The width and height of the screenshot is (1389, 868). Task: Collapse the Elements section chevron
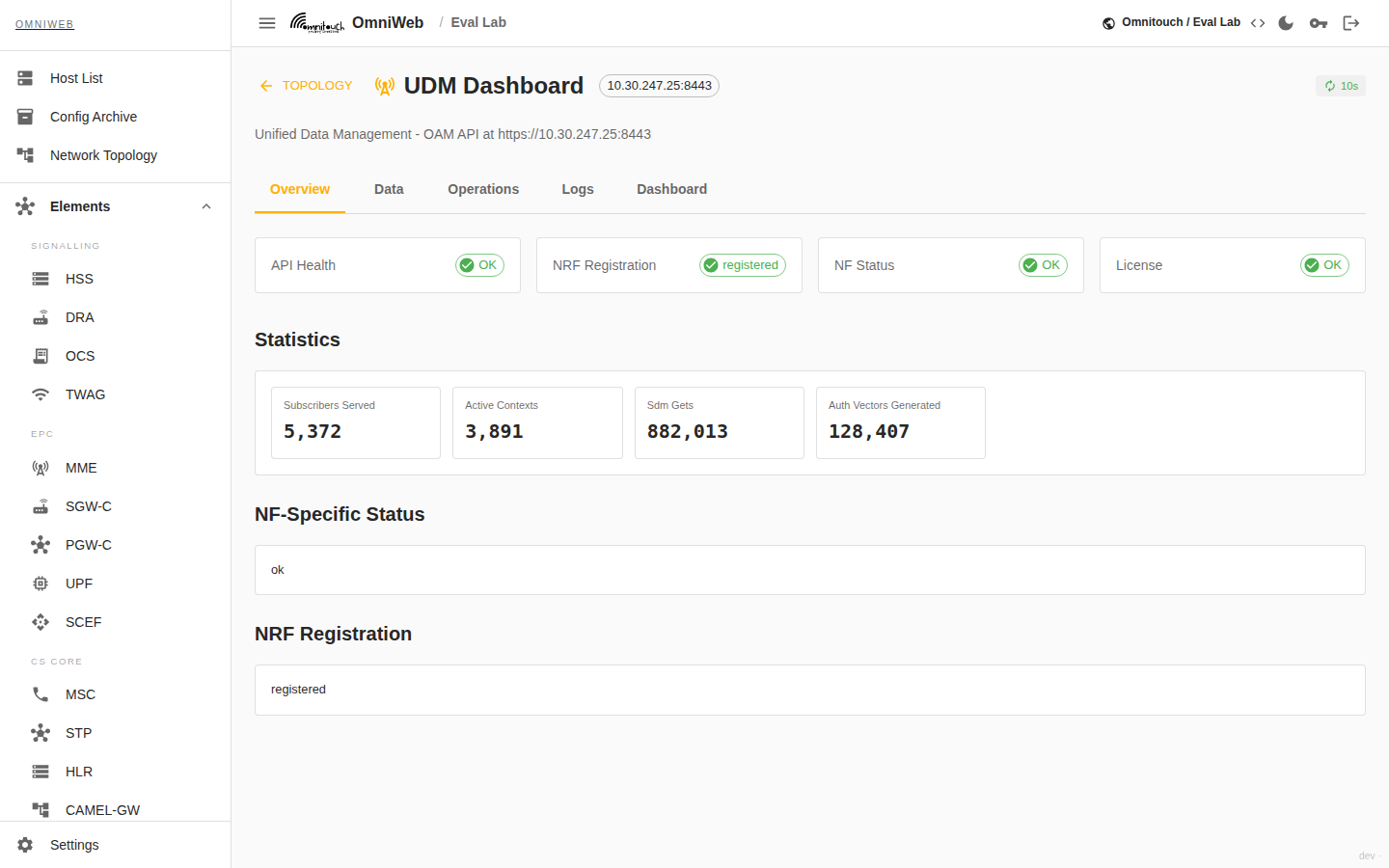tap(206, 206)
